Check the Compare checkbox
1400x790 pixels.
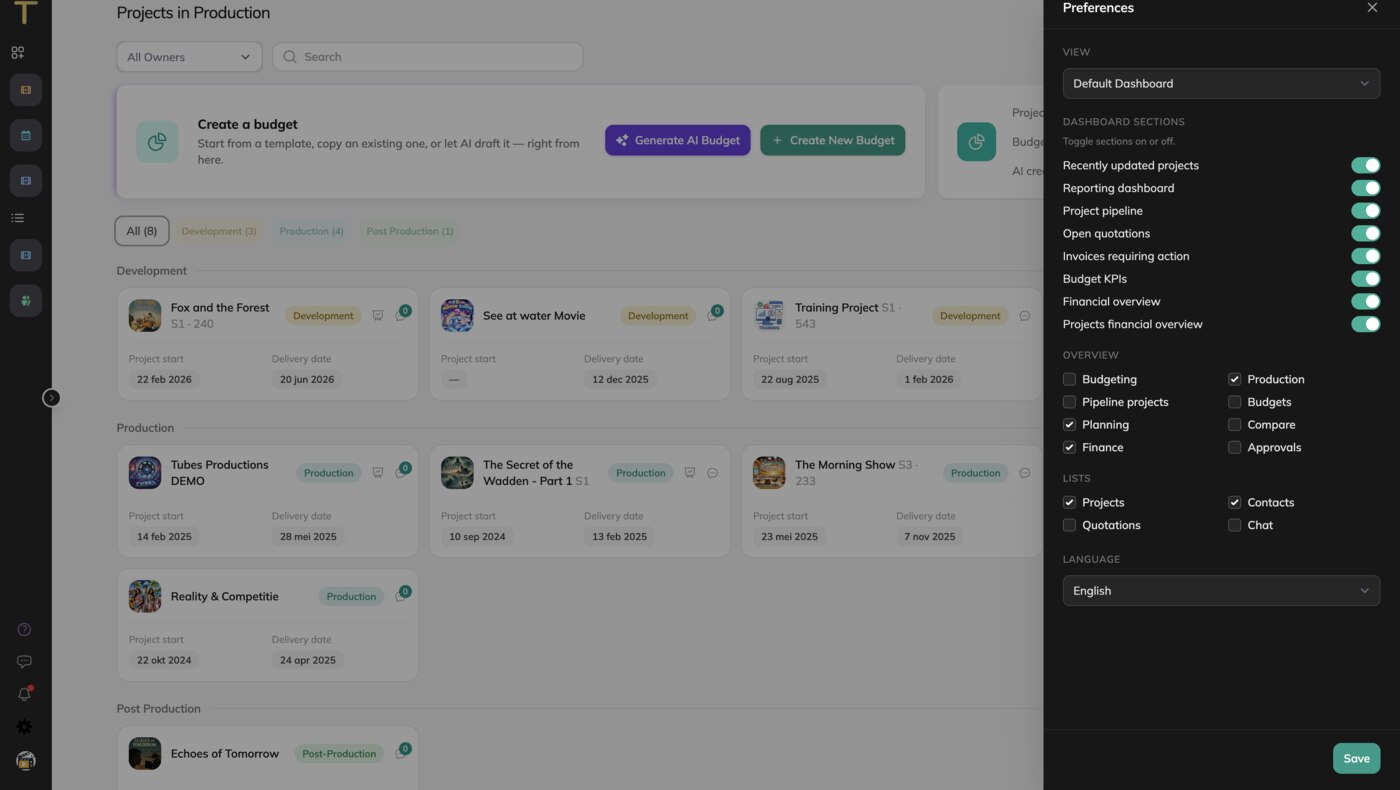tap(1234, 425)
